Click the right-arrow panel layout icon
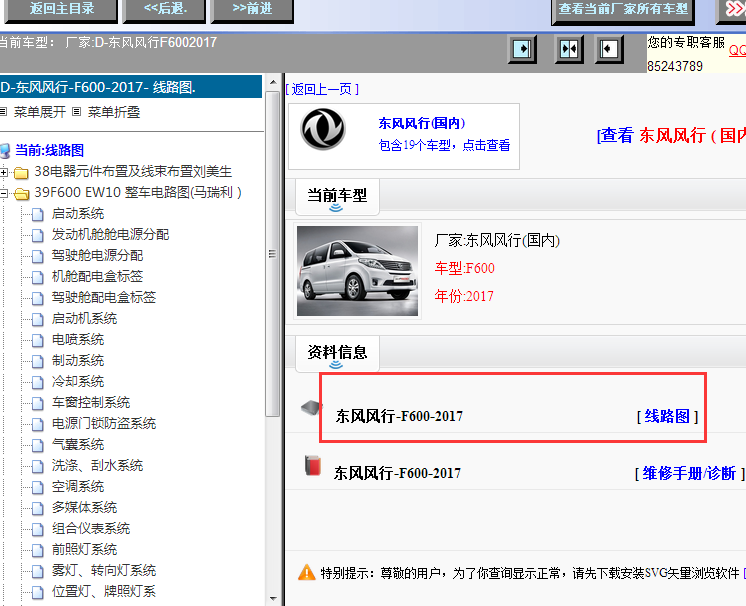Image resolution: width=746 pixels, height=606 pixels. pos(522,49)
